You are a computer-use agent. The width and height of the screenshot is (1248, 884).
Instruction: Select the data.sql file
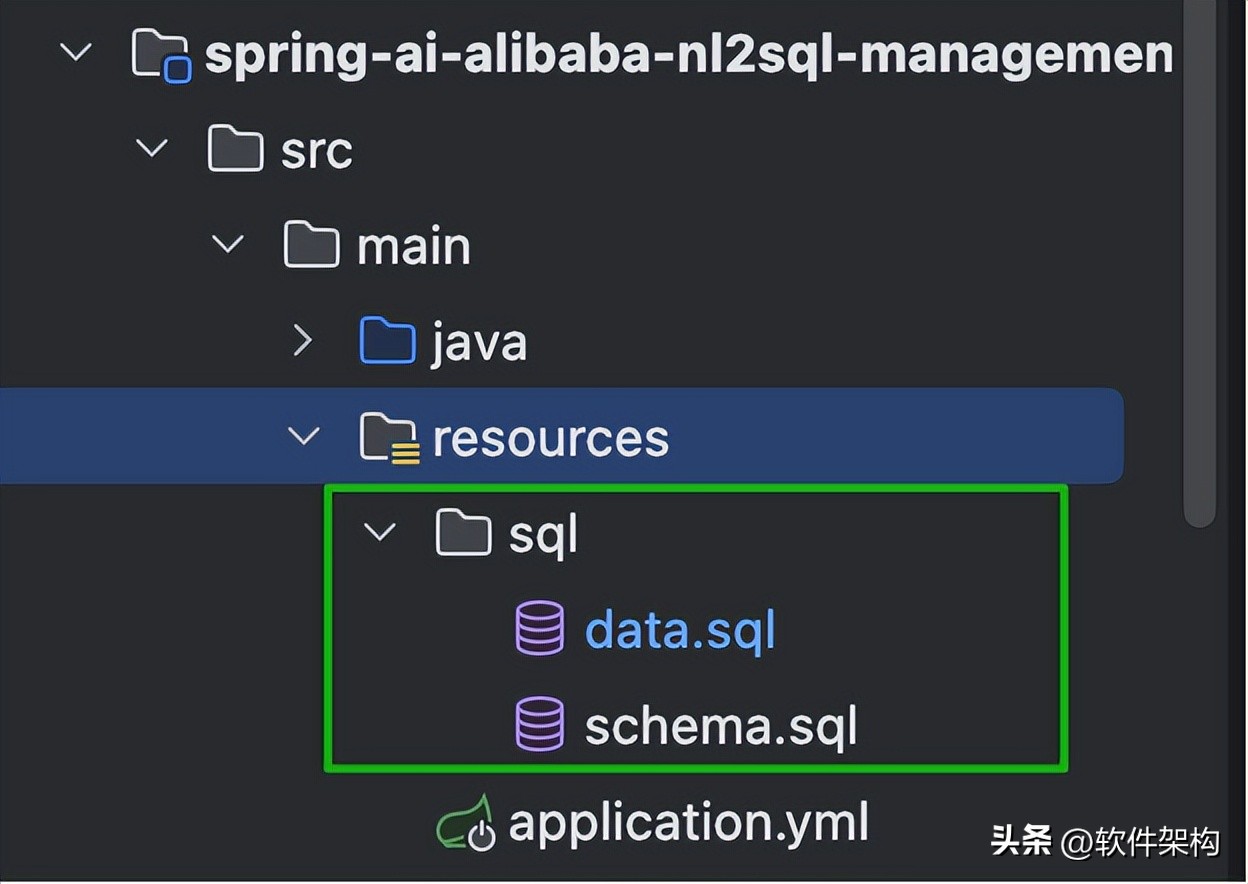(680, 631)
